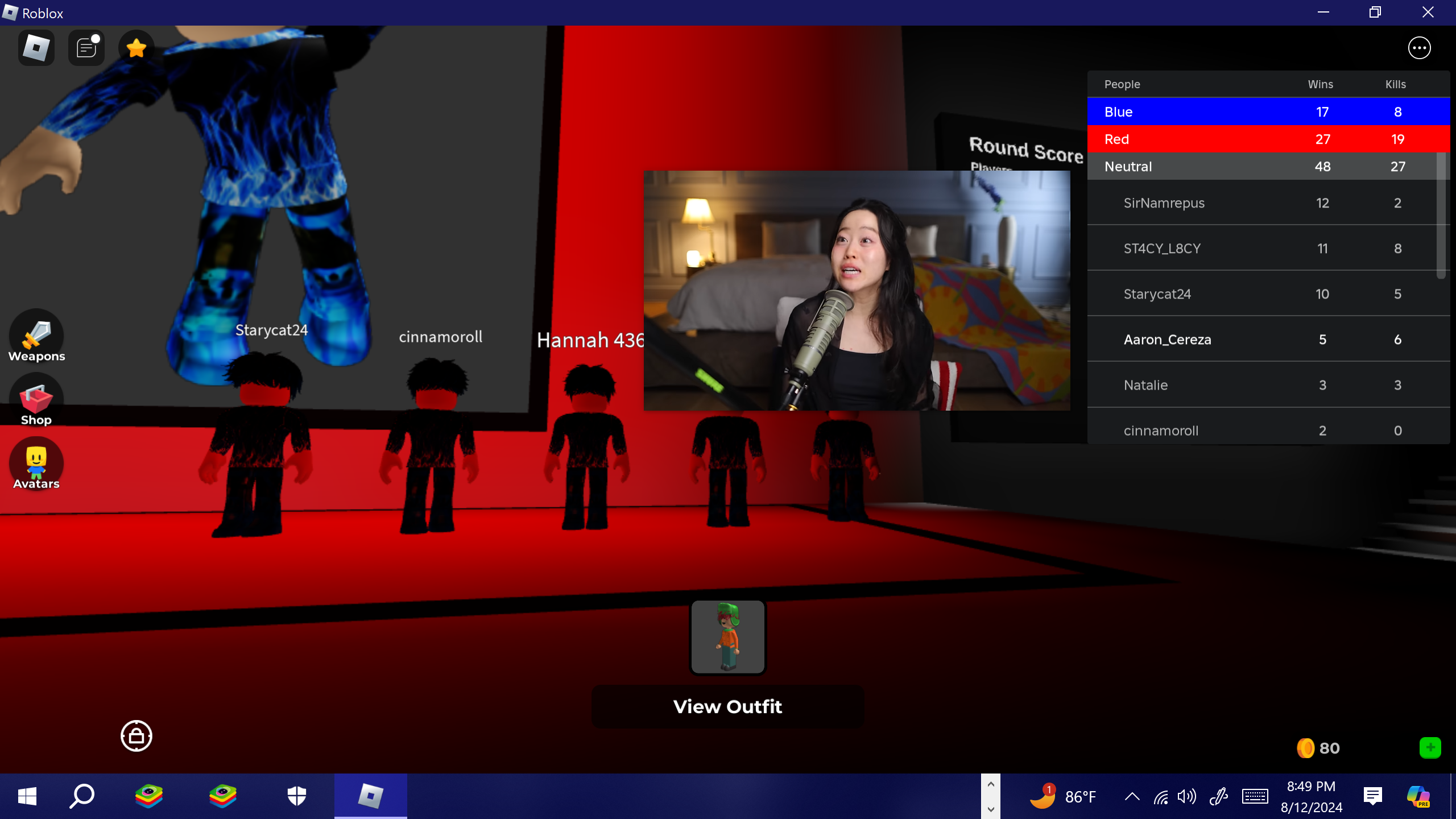Select the outfit avatar thumbnail
Viewport: 1456px width, 819px height.
[727, 637]
